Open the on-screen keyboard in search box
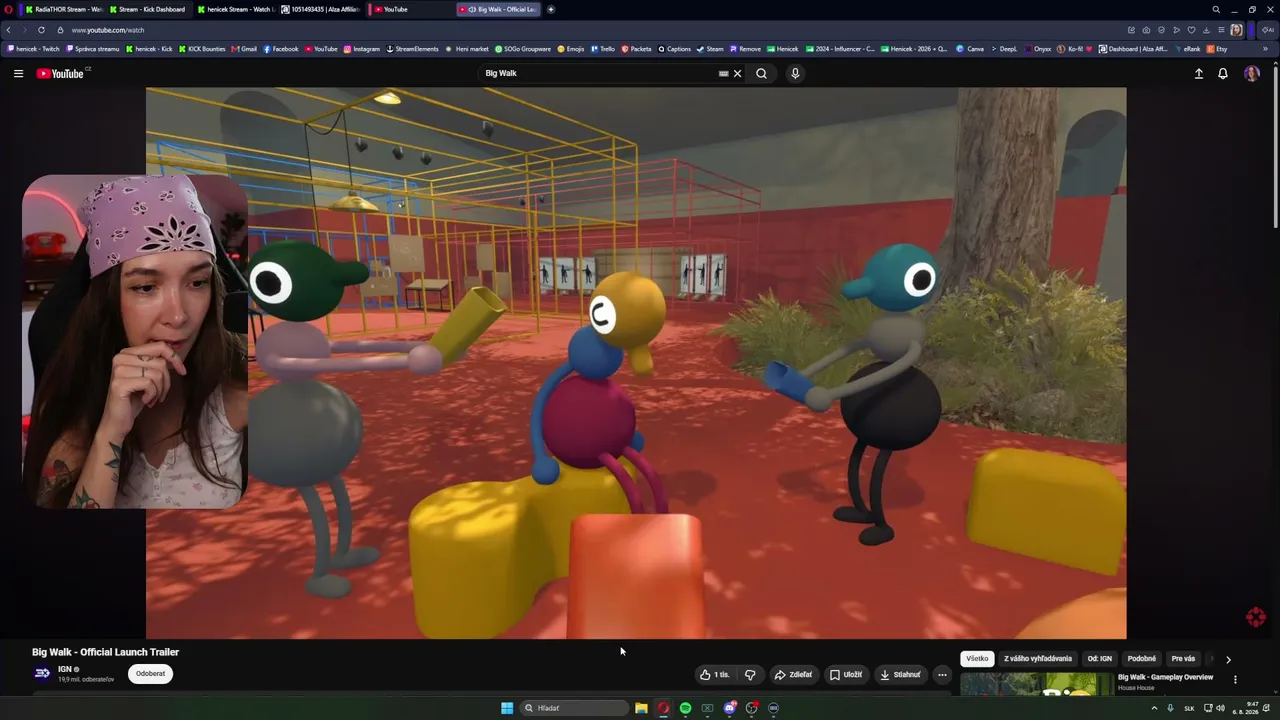 coord(723,73)
